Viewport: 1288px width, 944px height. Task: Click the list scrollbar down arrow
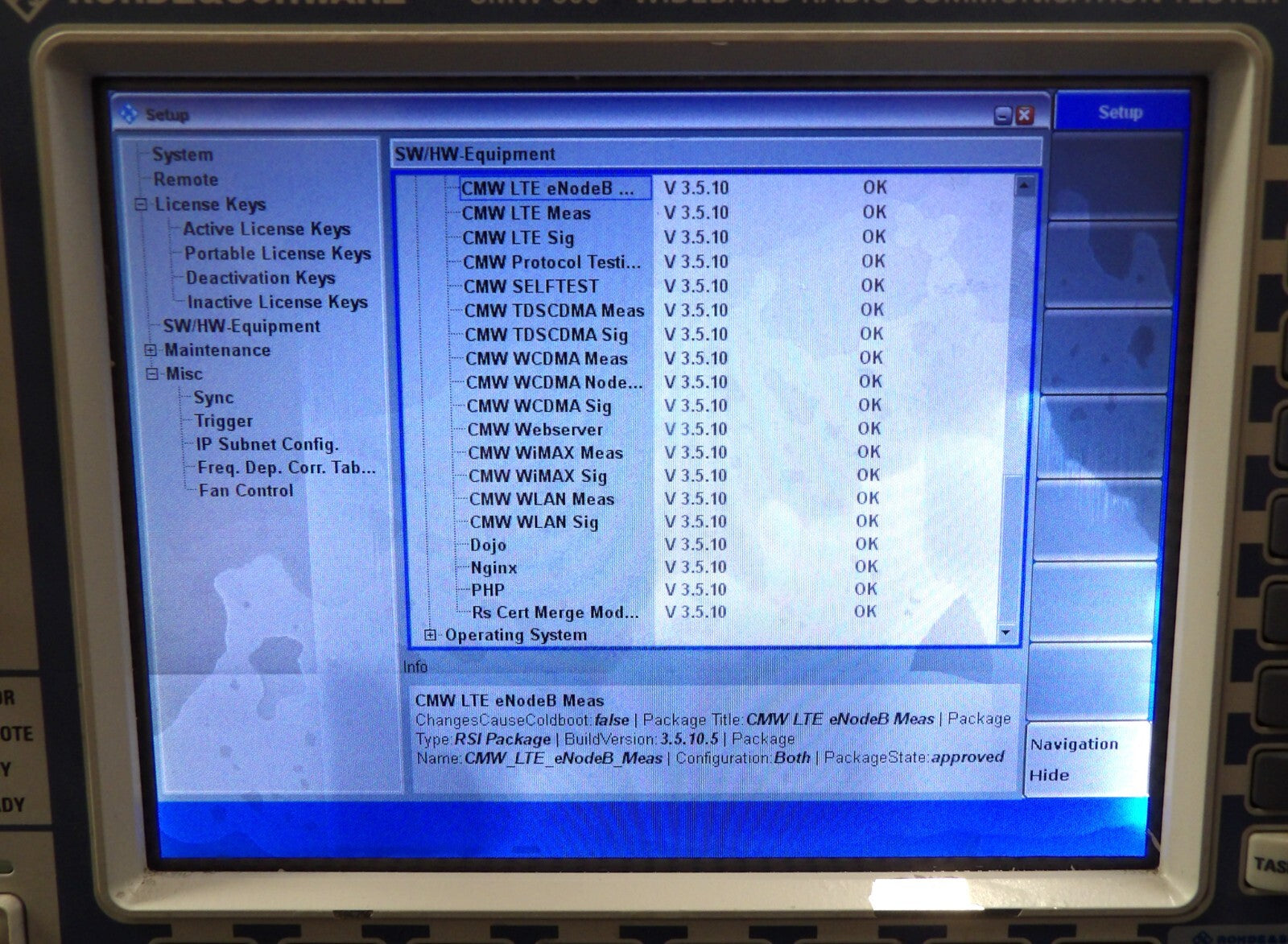[1005, 633]
